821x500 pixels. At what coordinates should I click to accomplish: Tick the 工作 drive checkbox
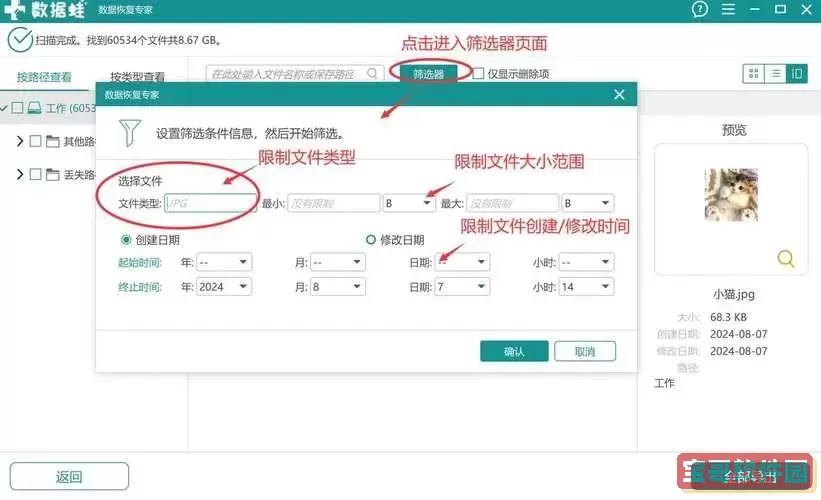pyautogui.click(x=18, y=108)
